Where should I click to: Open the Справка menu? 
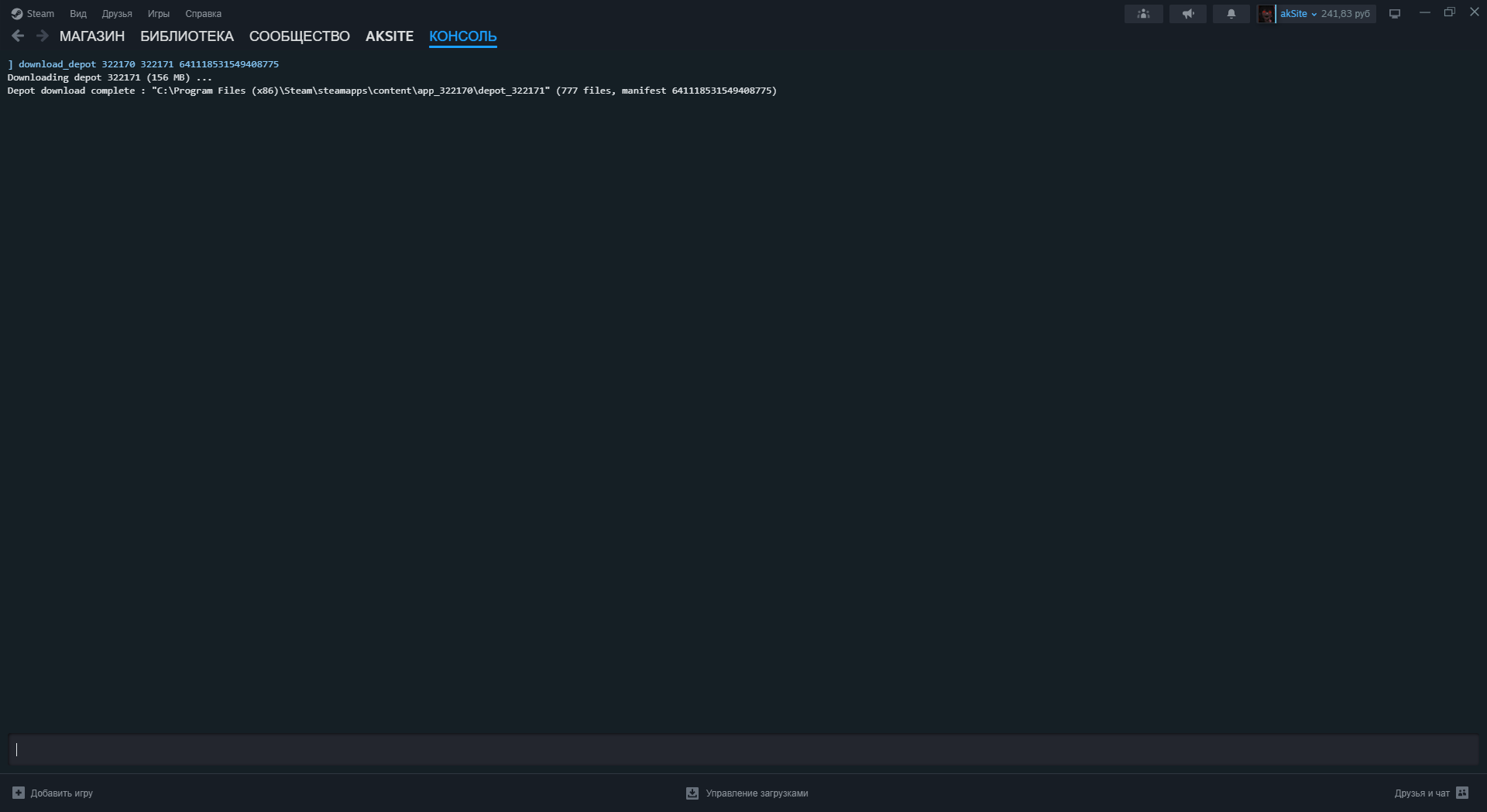204,14
